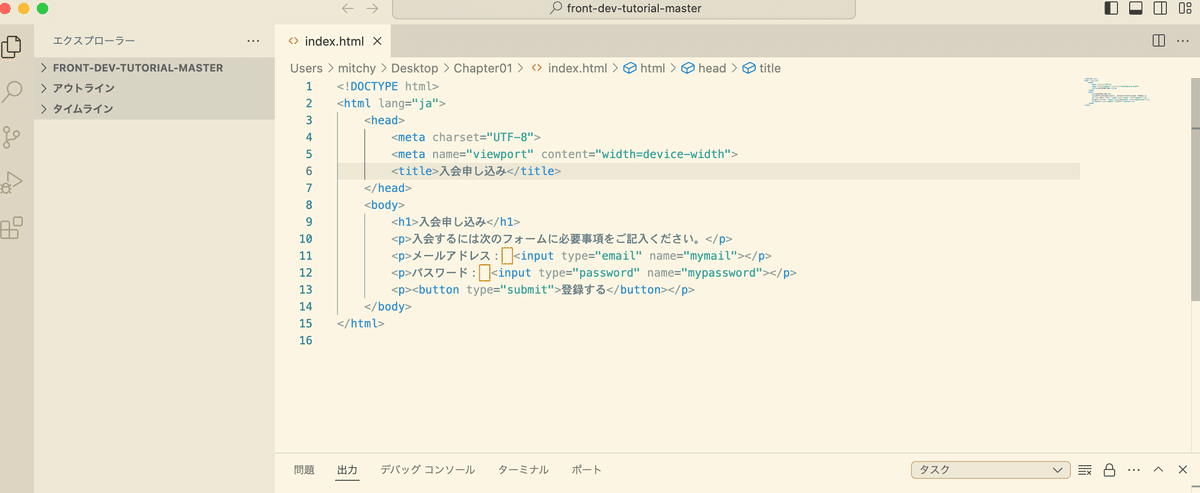
Task: Click line number 16 in gutter
Action: (306, 341)
